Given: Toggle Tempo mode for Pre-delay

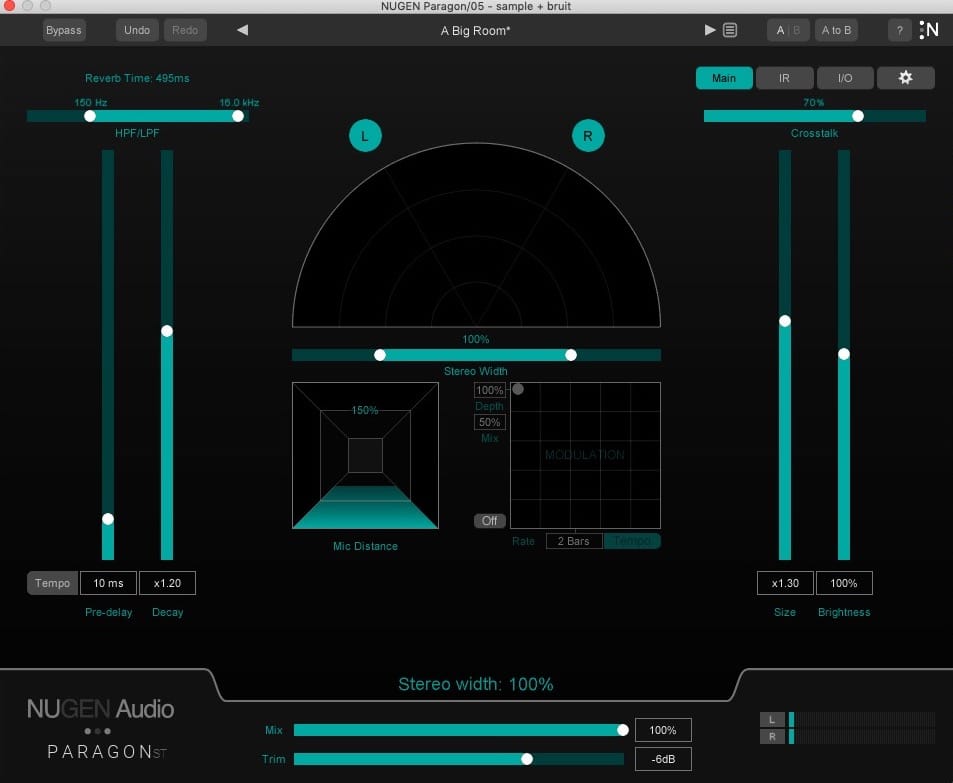Looking at the screenshot, I should click(x=51, y=582).
